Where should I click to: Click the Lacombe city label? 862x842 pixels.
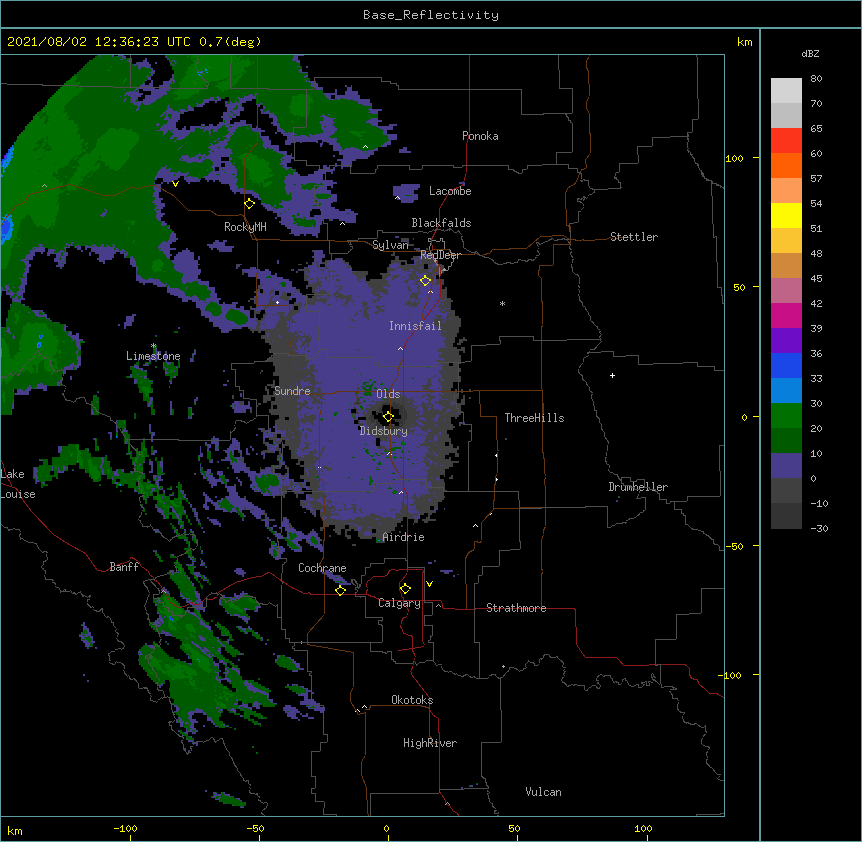450,191
